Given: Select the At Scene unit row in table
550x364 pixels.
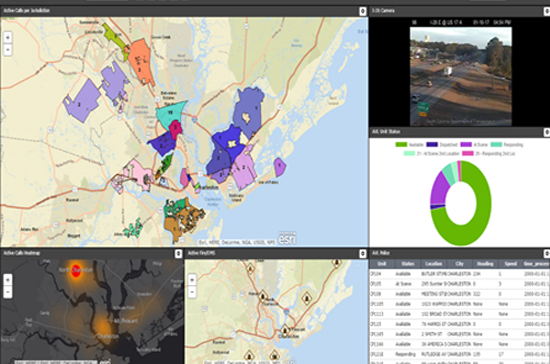Looking at the screenshot, I should [460, 284].
